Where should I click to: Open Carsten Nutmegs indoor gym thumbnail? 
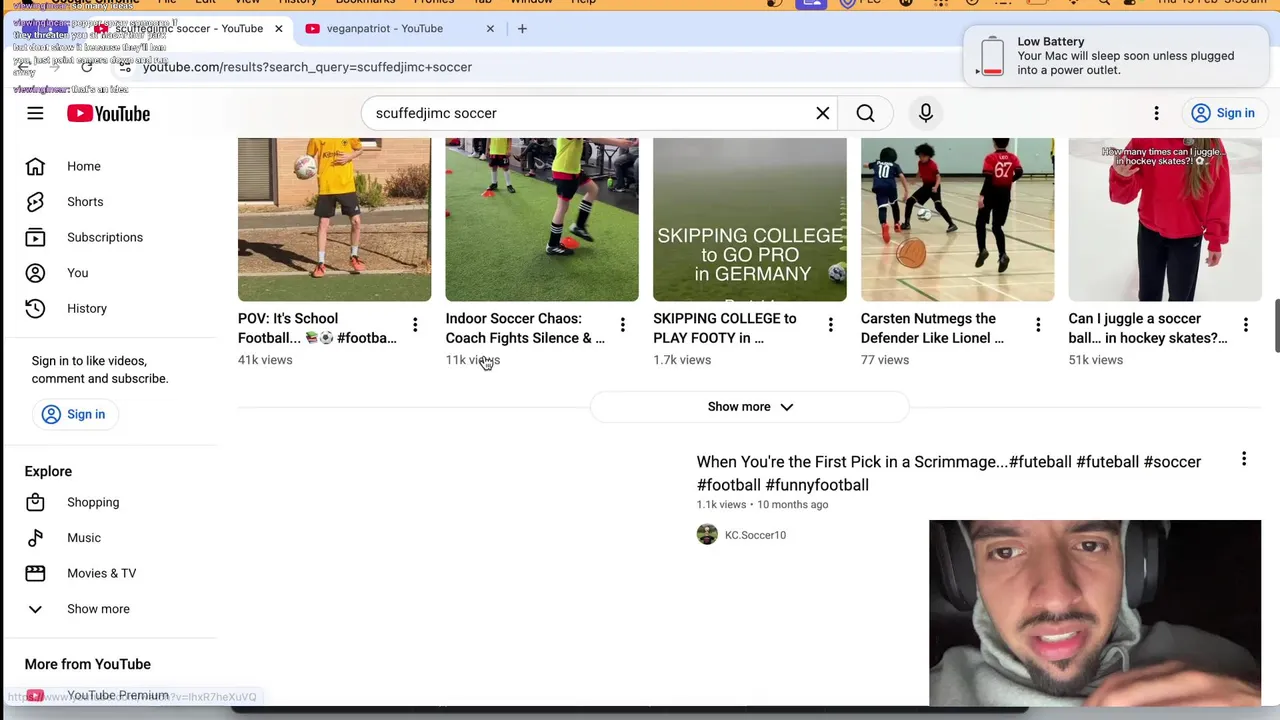pyautogui.click(x=957, y=220)
